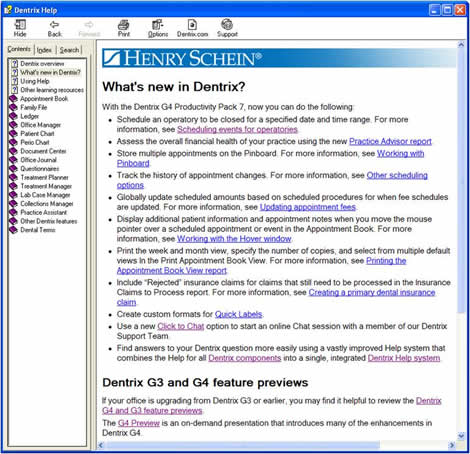Follow the Updating appointment fees link
Screen dimensions: 470x454
click(x=308, y=207)
